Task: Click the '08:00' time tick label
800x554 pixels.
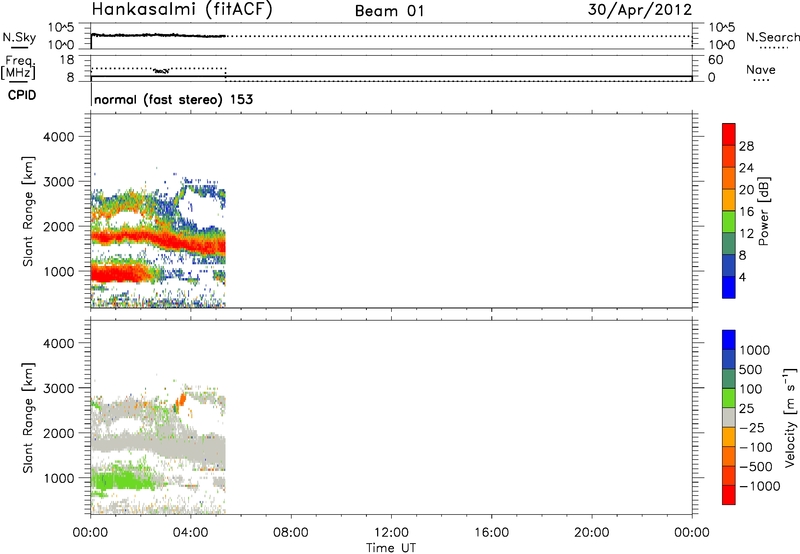Action: click(291, 533)
